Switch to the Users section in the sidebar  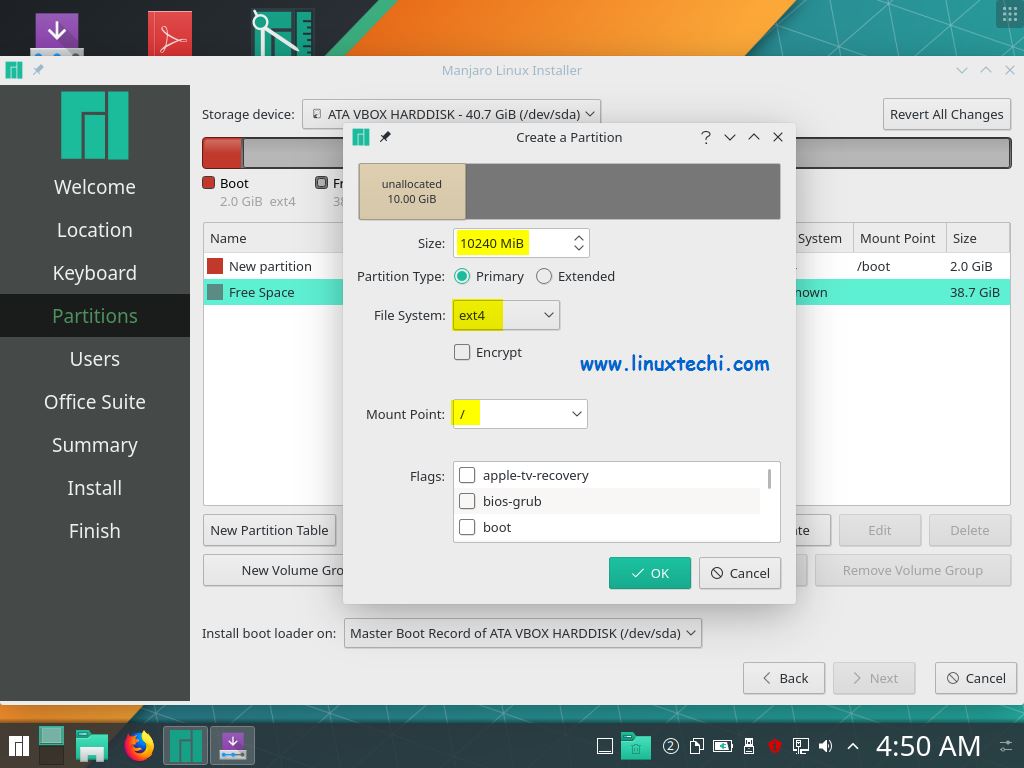pos(94,358)
